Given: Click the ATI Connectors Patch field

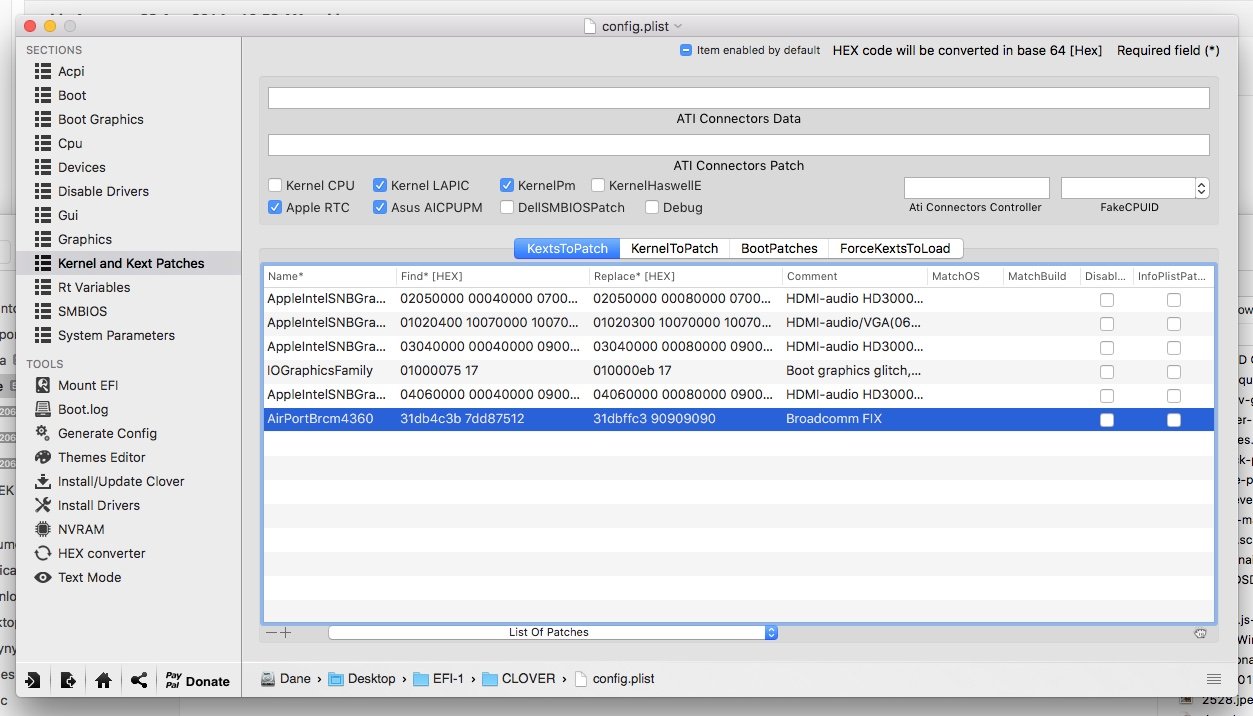Looking at the screenshot, I should tap(738, 145).
